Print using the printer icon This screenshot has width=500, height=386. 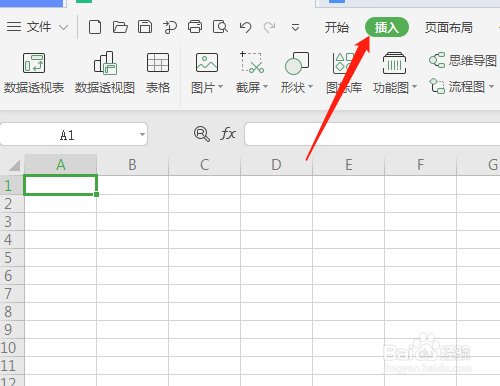195,27
